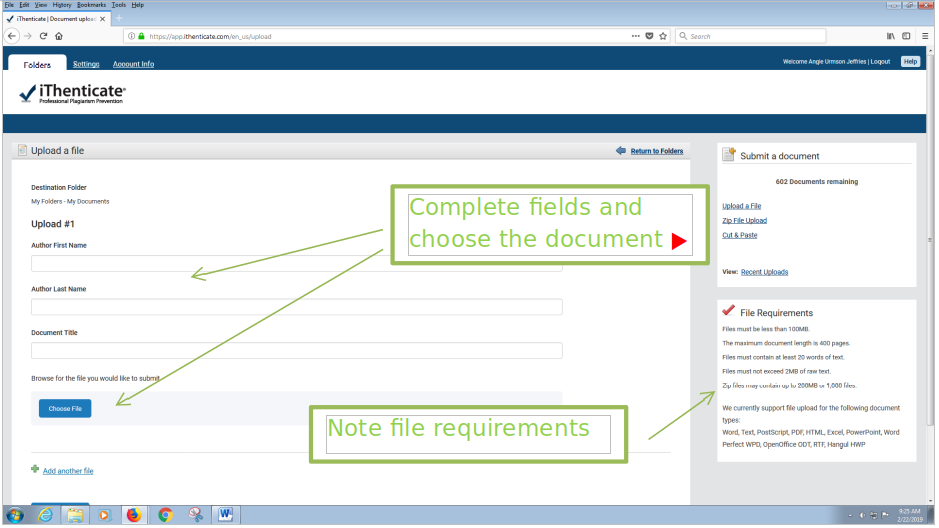
Task: Open the page actions three-dot menu
Action: 636,36
